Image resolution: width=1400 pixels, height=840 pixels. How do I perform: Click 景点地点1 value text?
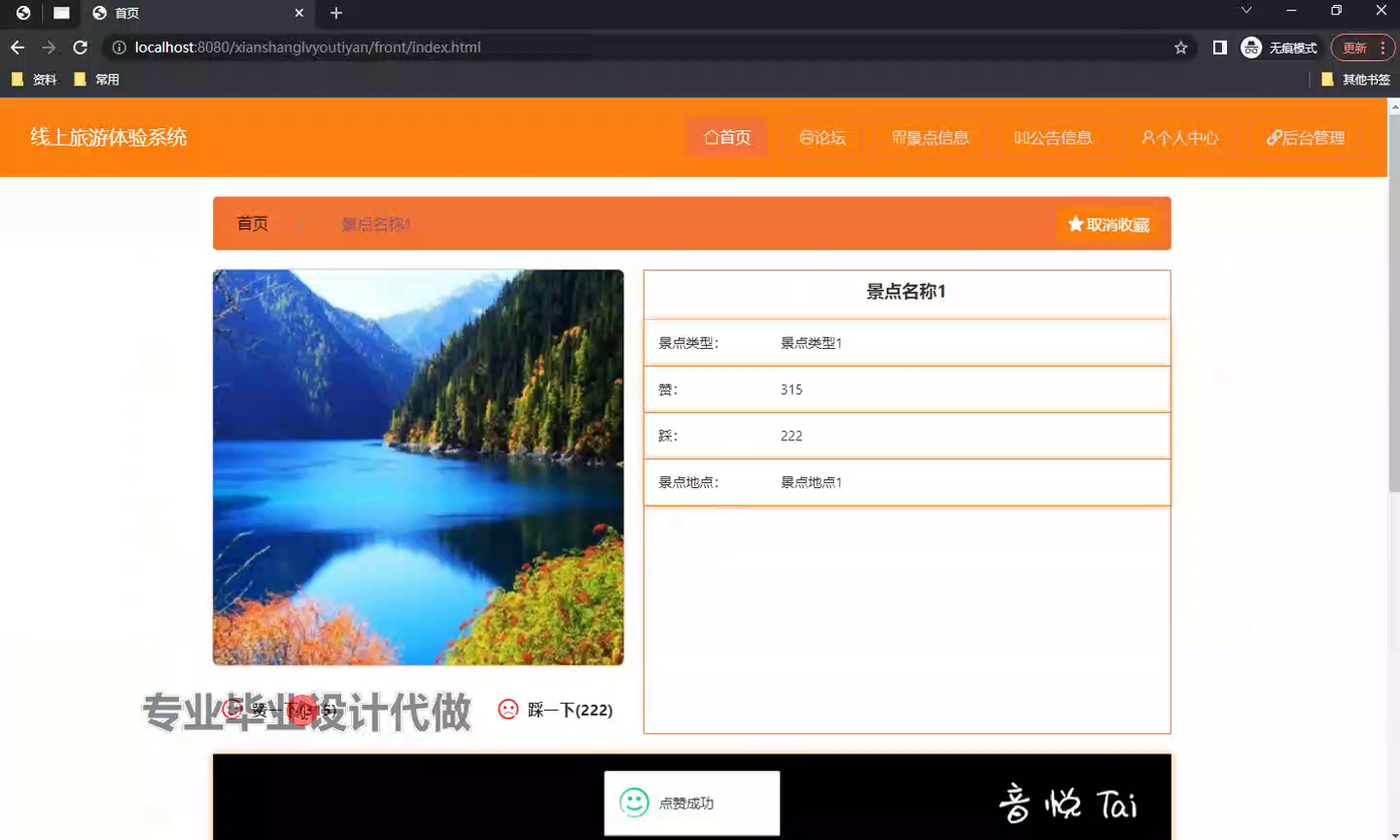[x=811, y=482]
